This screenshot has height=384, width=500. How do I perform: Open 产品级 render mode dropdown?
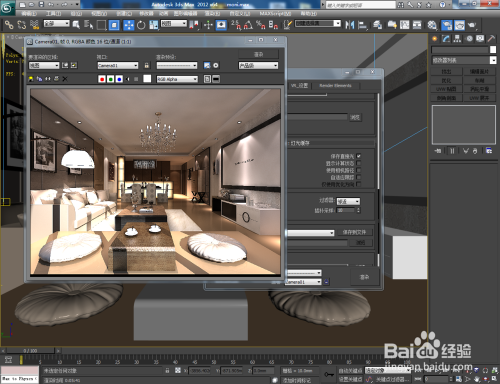click(258, 65)
